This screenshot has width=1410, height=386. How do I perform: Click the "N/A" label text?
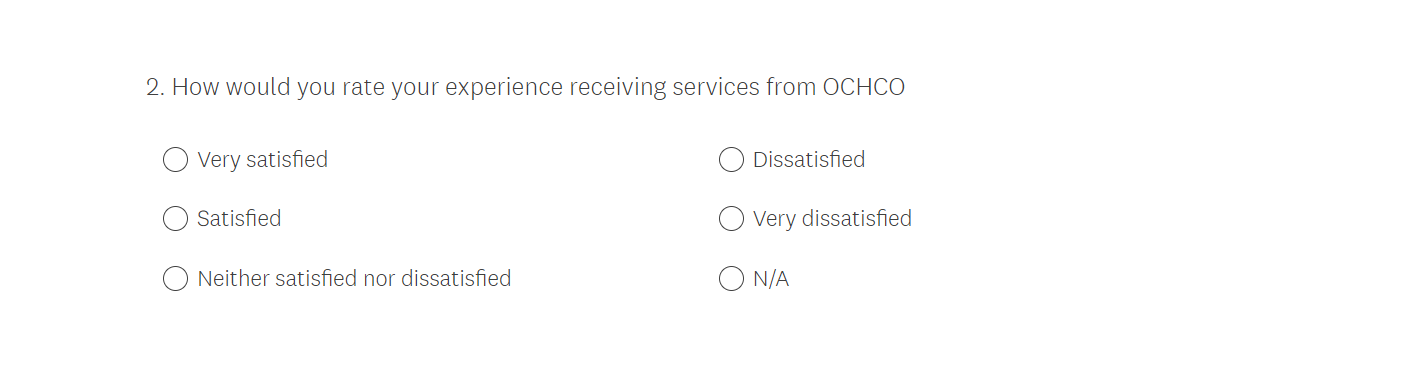tap(771, 279)
